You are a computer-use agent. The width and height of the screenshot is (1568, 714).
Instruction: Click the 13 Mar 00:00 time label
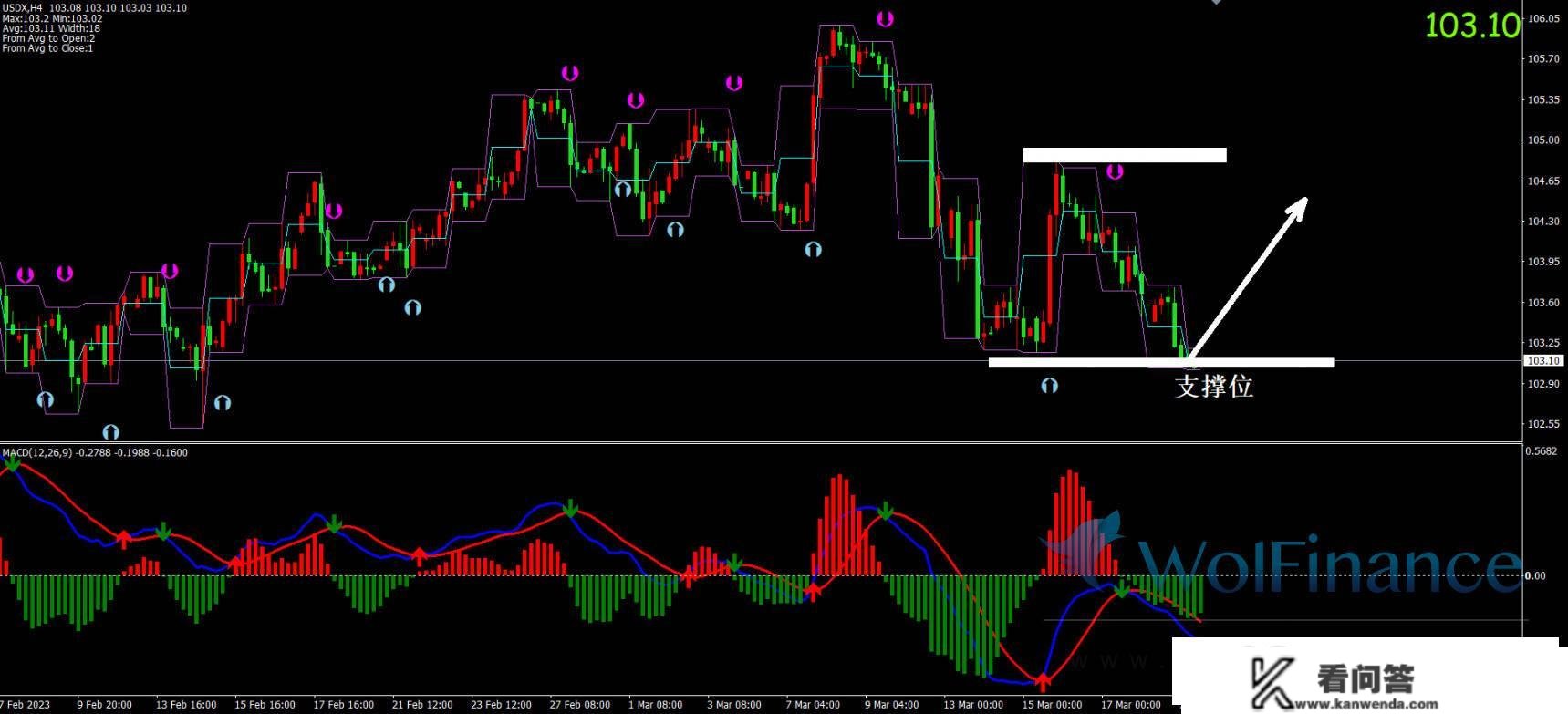[973, 704]
